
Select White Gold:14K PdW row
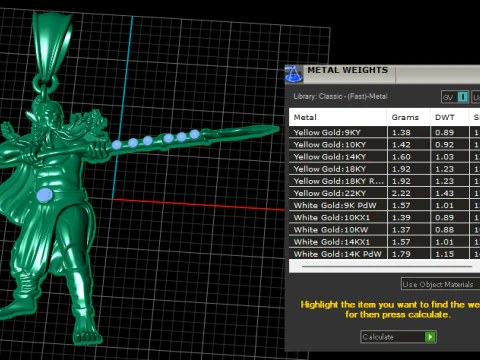click(x=384, y=254)
